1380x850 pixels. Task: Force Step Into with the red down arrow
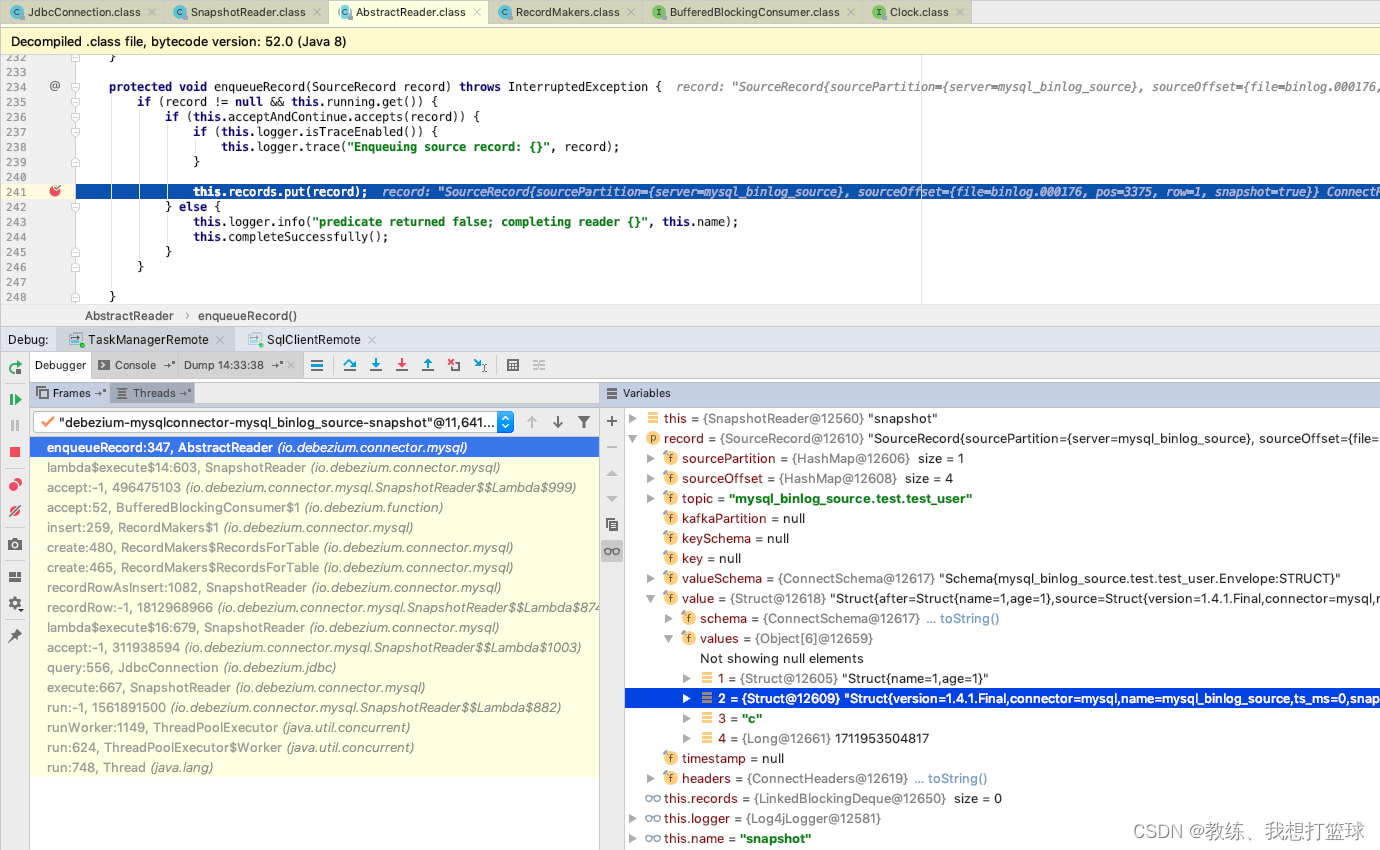[402, 365]
